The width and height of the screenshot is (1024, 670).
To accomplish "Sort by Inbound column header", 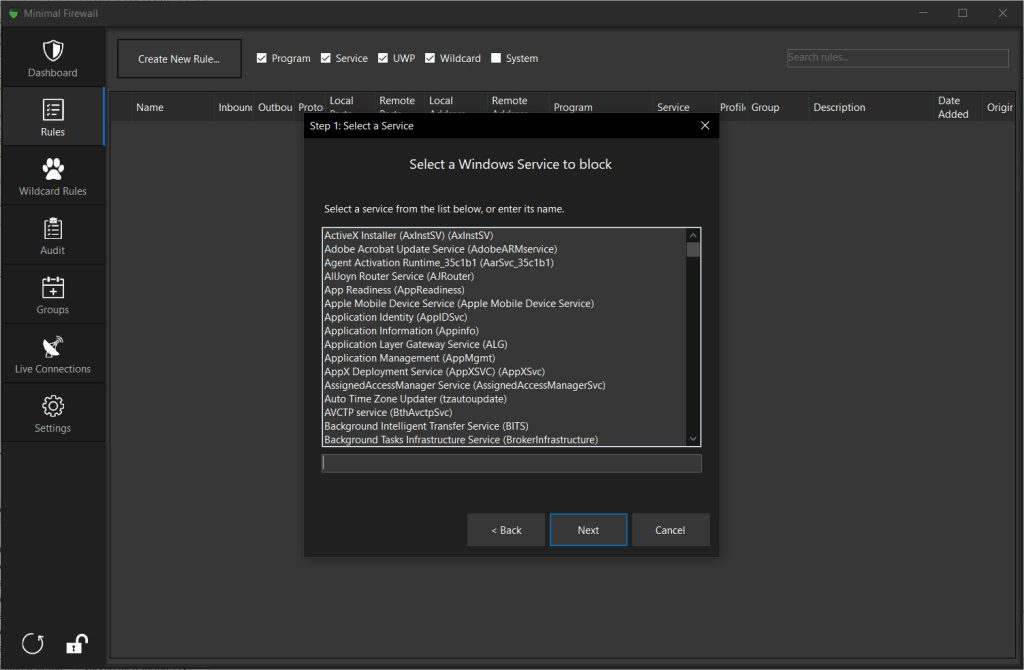I will [234, 107].
